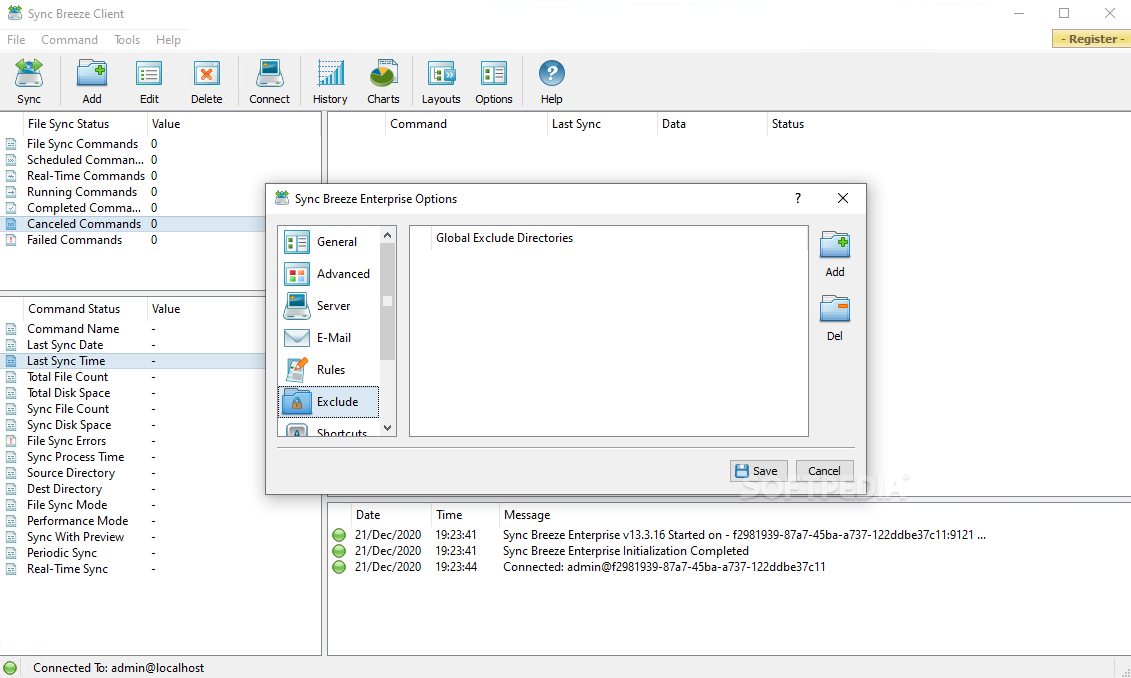Select the Dest Directory row
The height and width of the screenshot is (678, 1131).
point(134,489)
